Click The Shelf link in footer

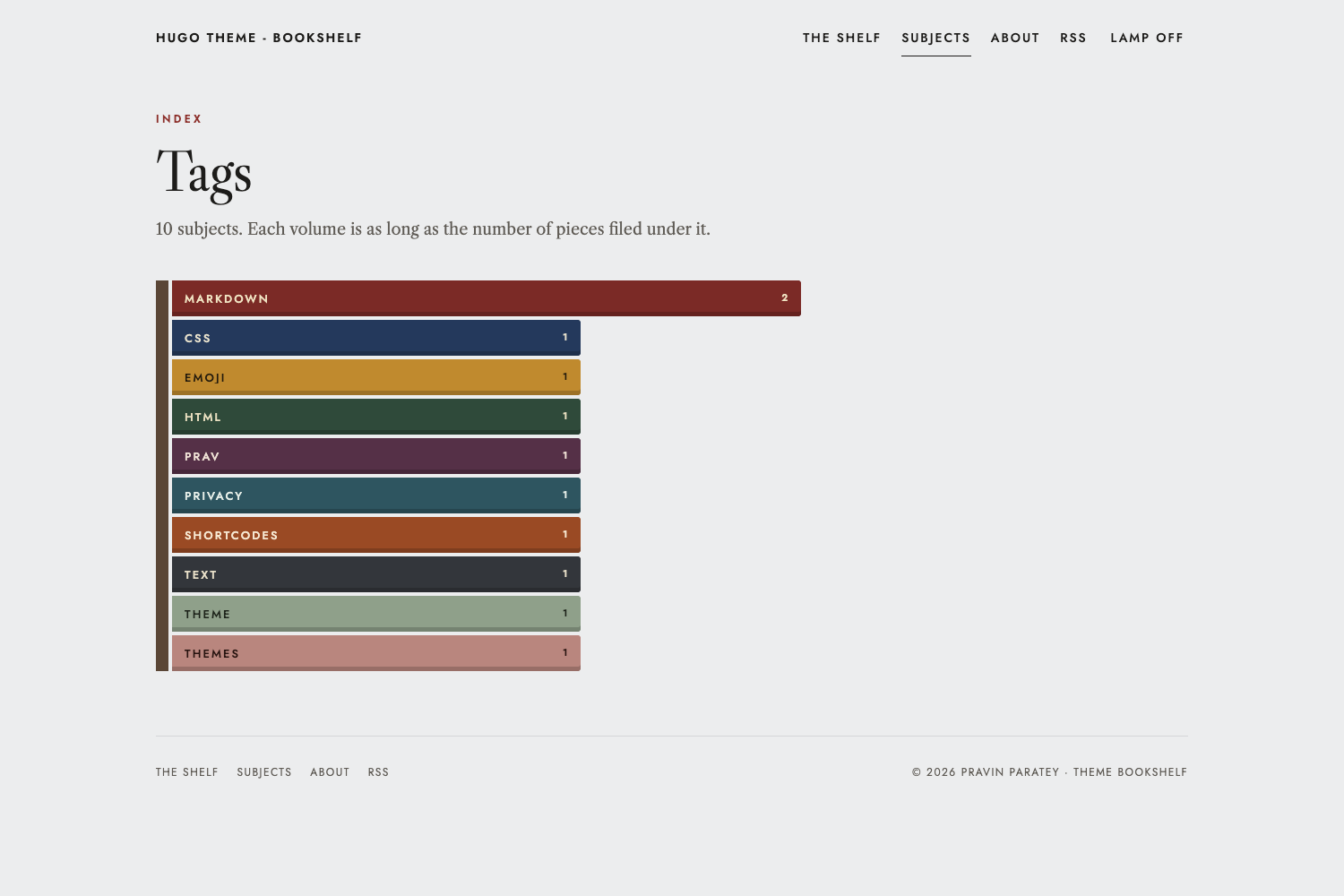coord(187,772)
